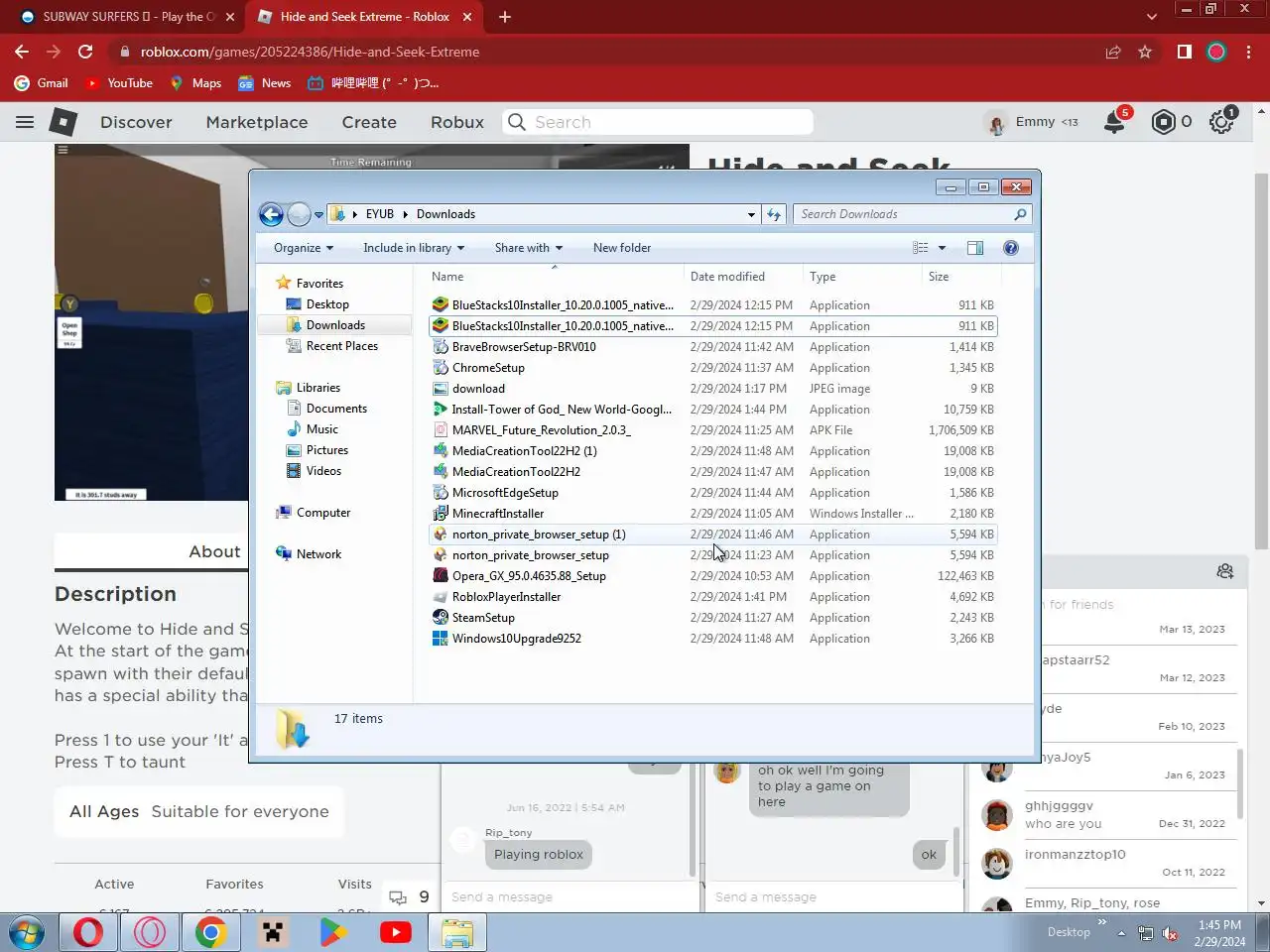Select Windows10Upgrade9252 file icon

click(441, 639)
